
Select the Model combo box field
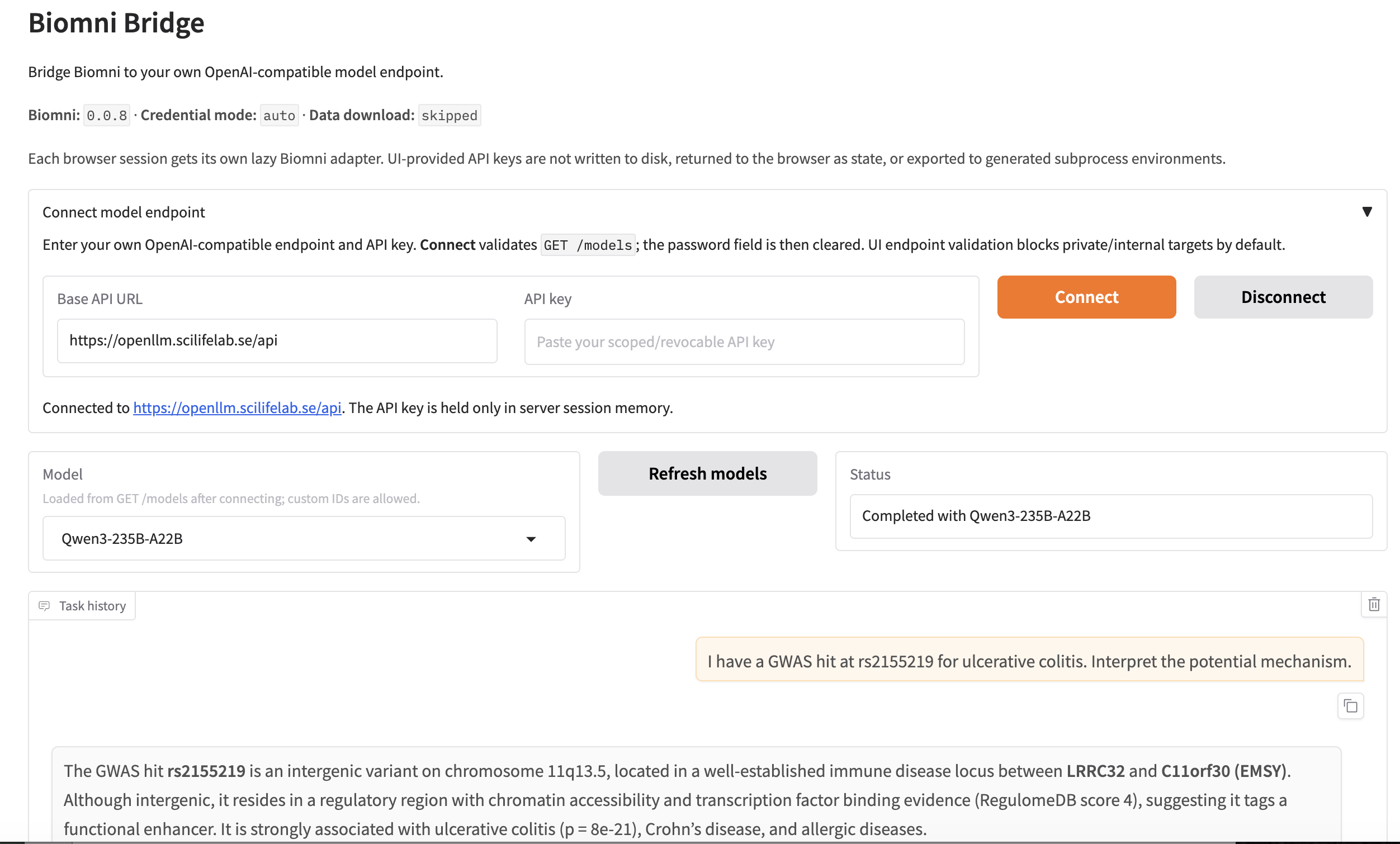pos(304,538)
